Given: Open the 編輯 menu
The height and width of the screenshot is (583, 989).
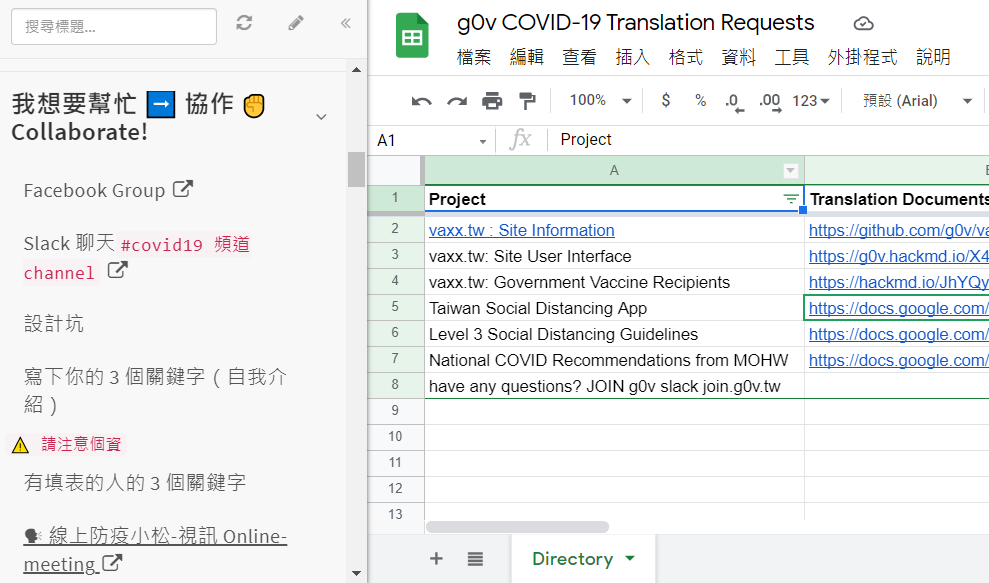Looking at the screenshot, I should click(x=526, y=57).
